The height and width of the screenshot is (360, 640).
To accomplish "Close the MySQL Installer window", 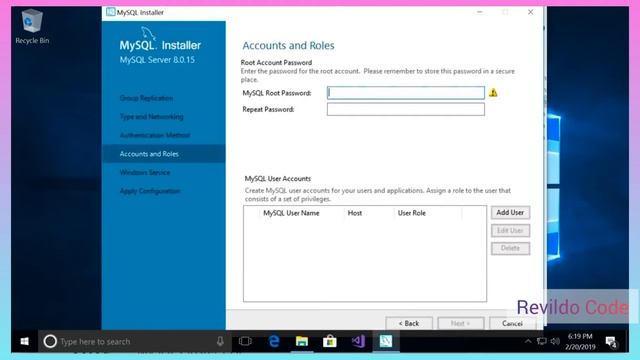I will coord(530,12).
